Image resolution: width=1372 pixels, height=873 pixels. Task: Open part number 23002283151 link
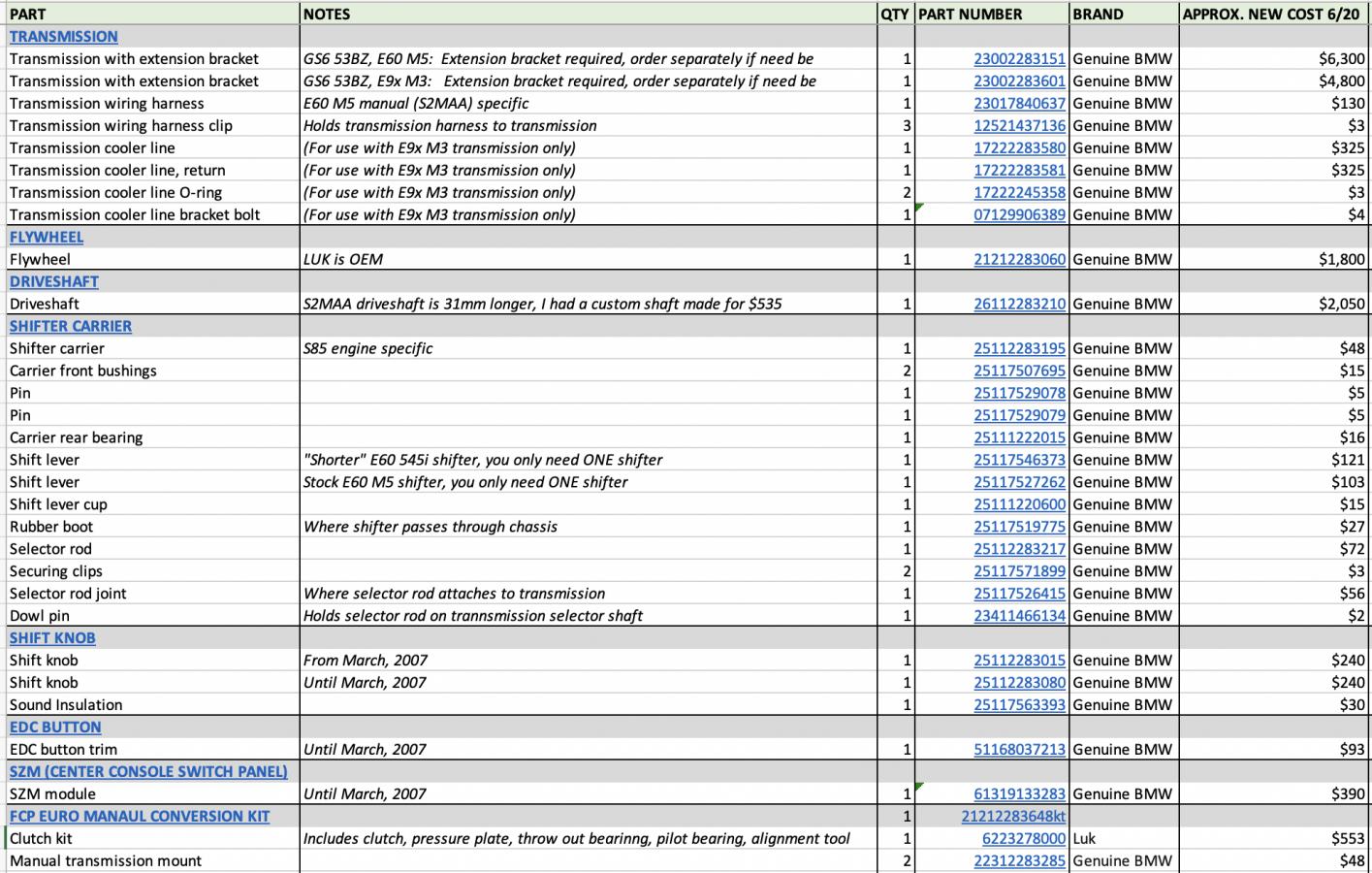tap(1019, 59)
